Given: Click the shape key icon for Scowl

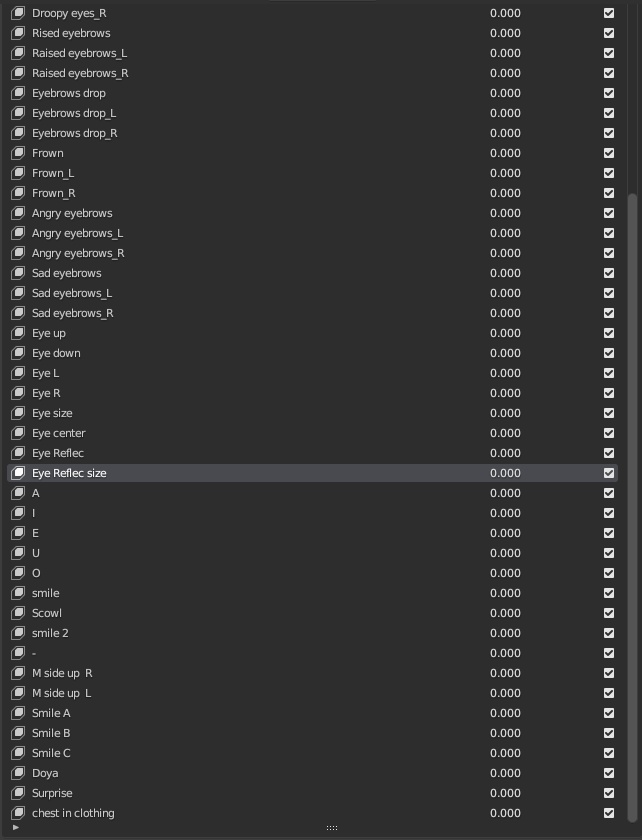Looking at the screenshot, I should click(x=18, y=613).
